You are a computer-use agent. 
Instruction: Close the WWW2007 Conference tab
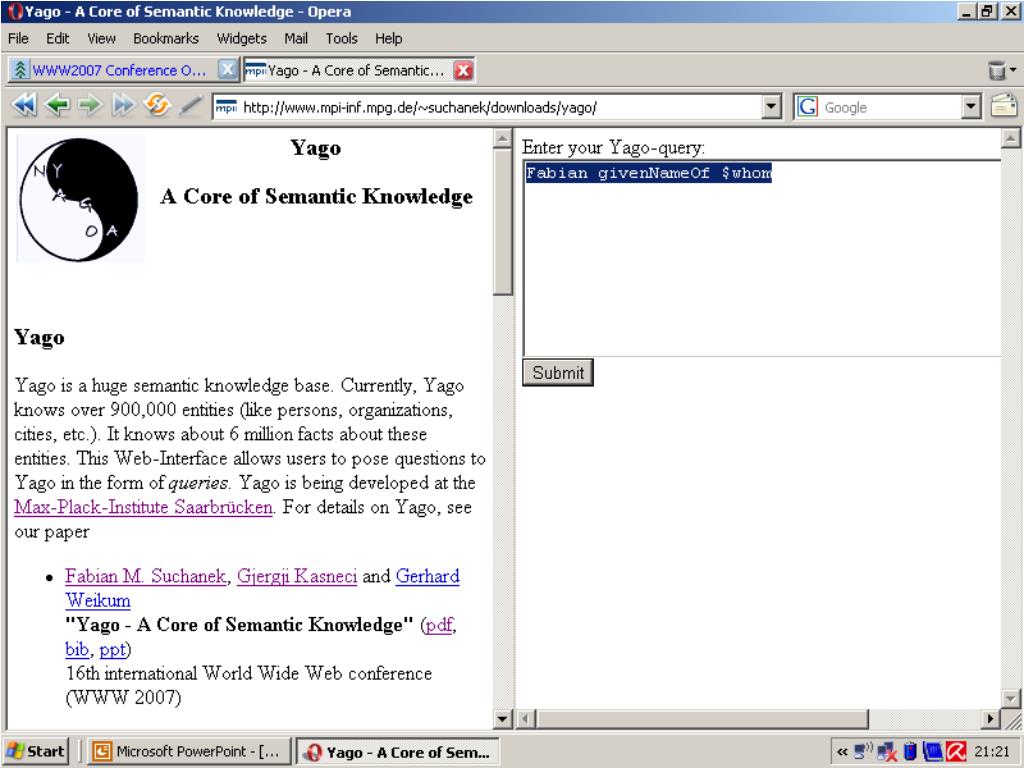pyautogui.click(x=227, y=69)
